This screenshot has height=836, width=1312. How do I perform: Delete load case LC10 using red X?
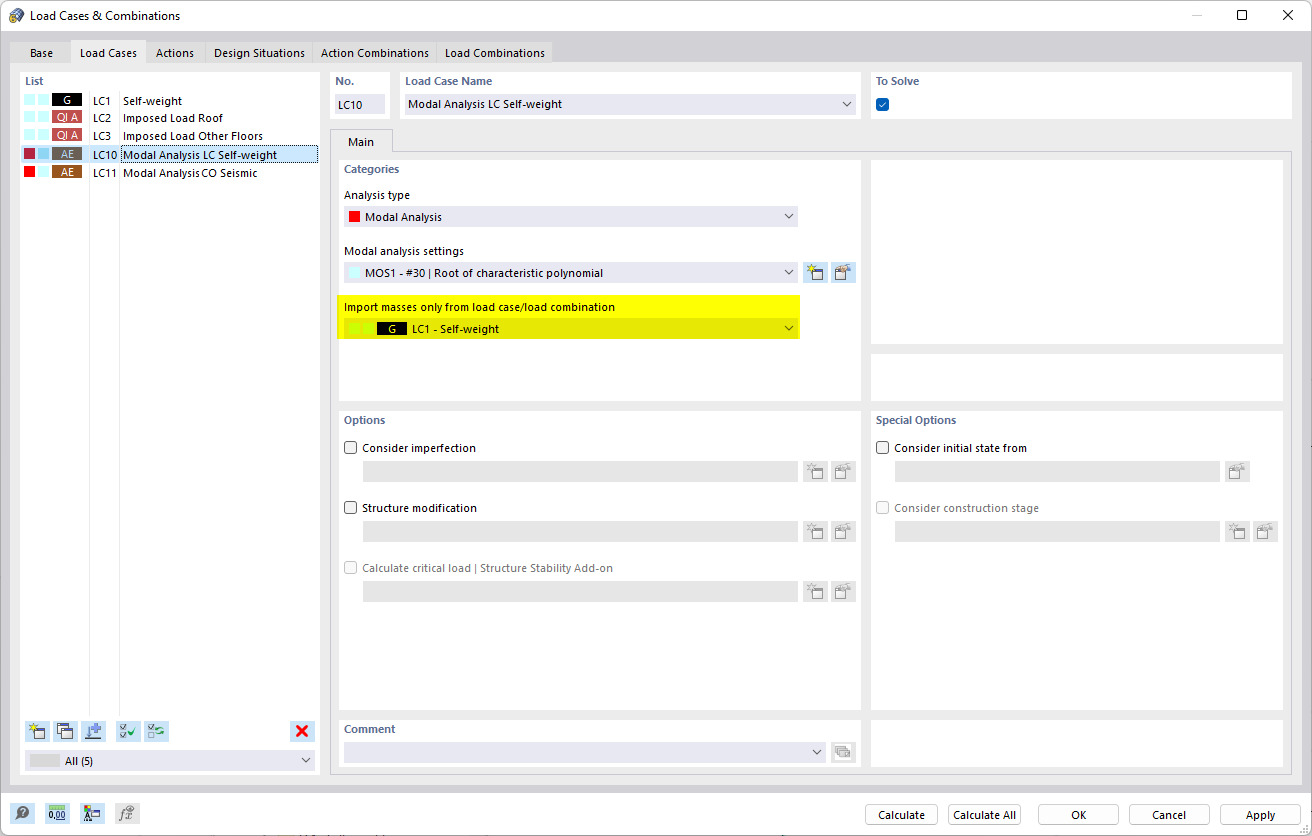tap(302, 731)
